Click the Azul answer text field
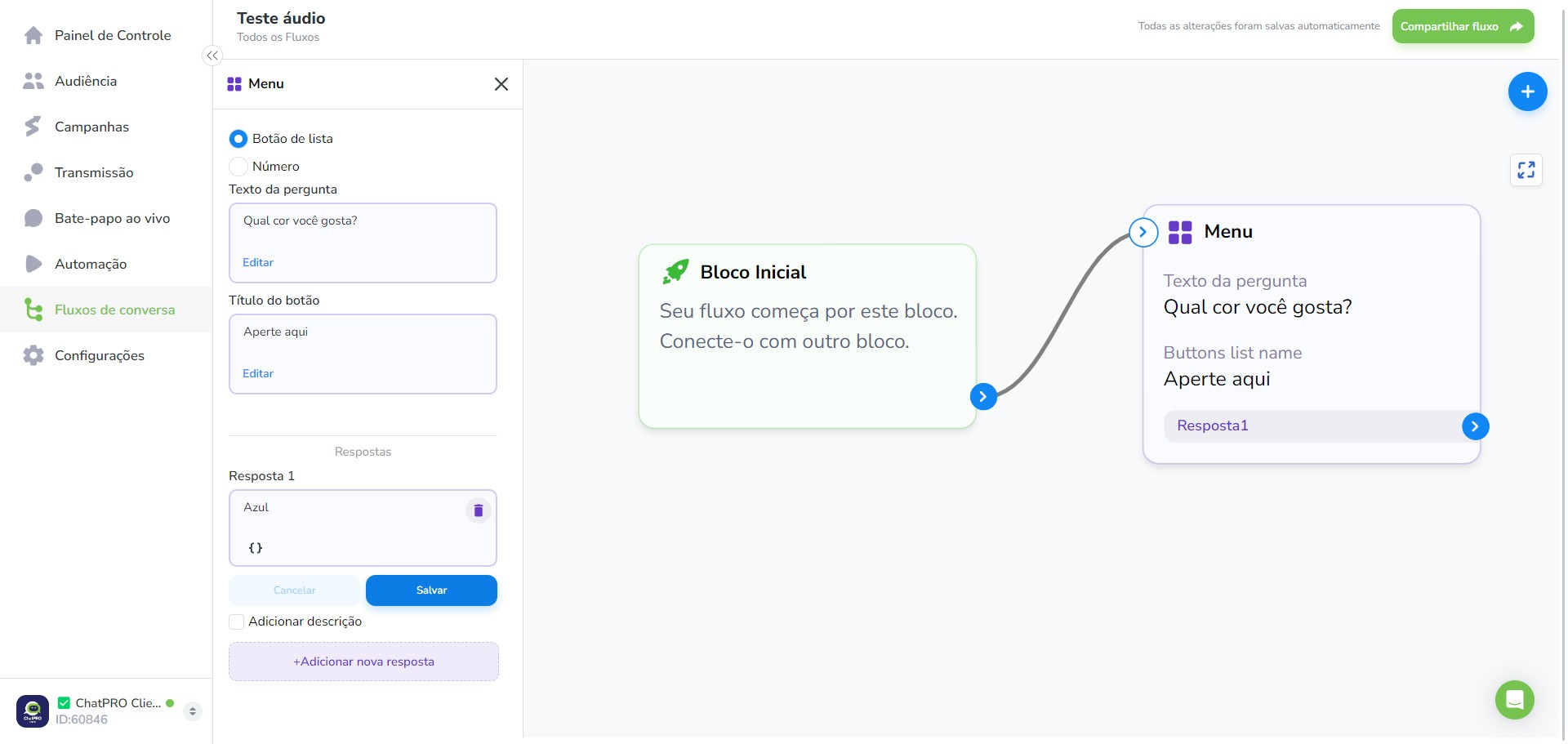This screenshot has width=1568, height=744. pos(350,508)
